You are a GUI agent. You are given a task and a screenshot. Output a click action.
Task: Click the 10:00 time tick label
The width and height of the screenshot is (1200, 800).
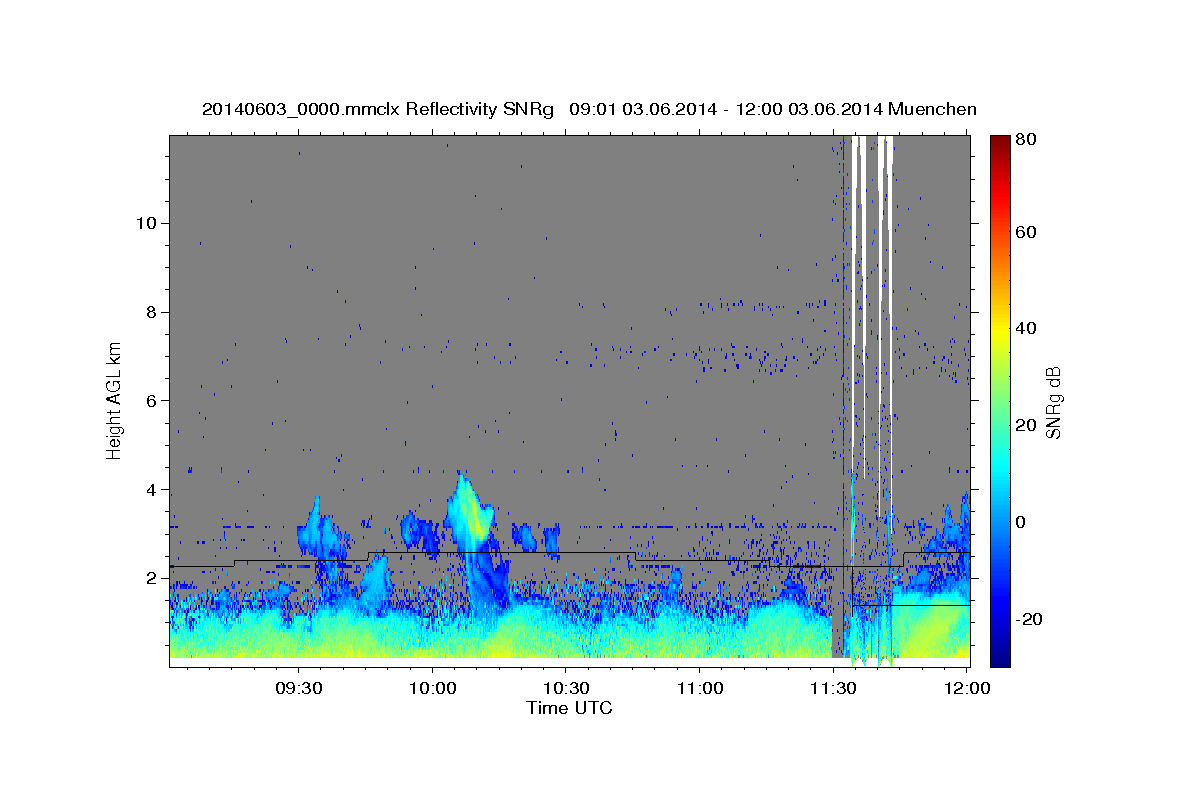click(x=432, y=688)
